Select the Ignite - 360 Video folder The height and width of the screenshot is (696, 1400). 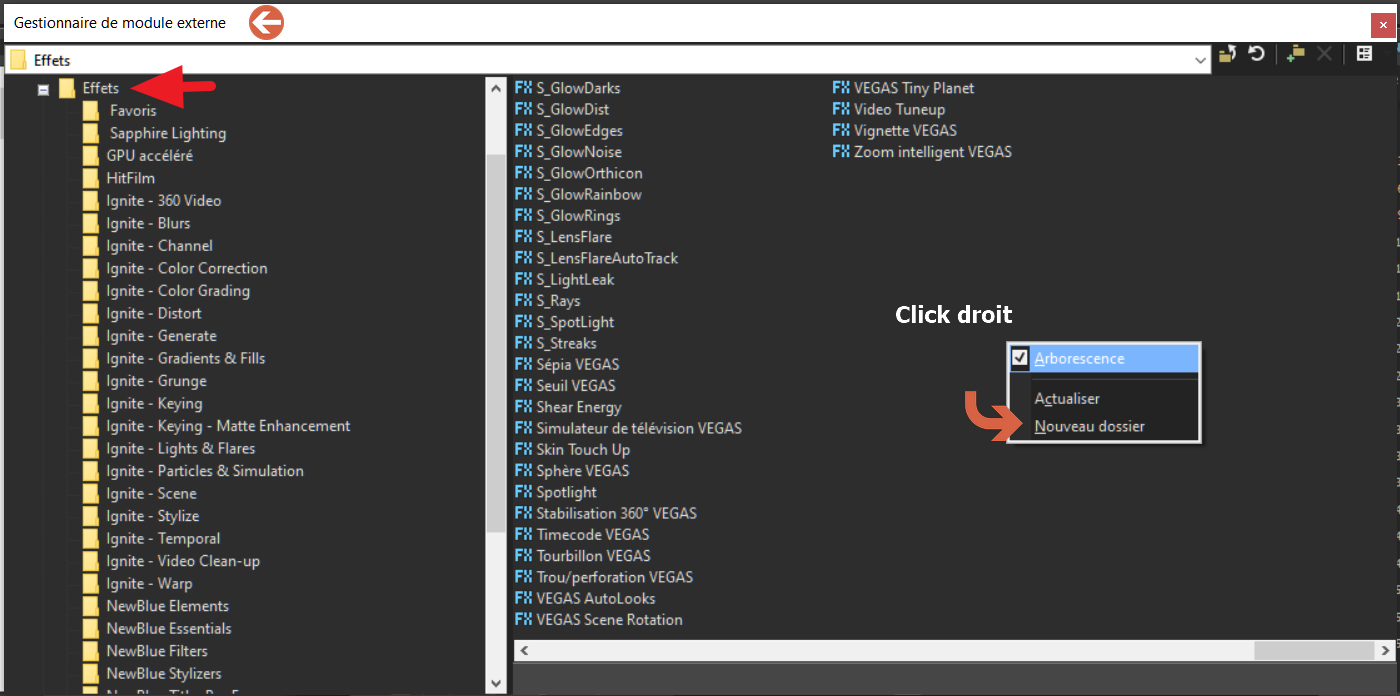point(164,201)
